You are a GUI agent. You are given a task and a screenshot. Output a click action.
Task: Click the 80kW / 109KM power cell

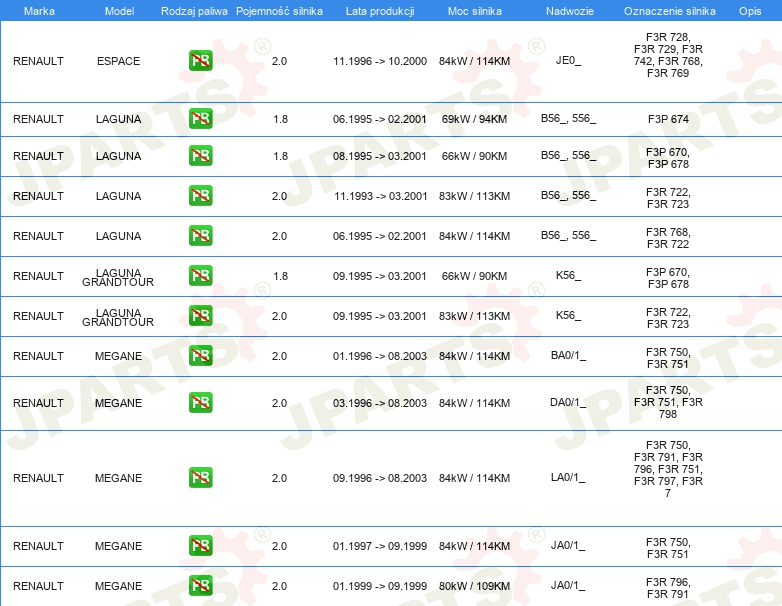tap(474, 586)
